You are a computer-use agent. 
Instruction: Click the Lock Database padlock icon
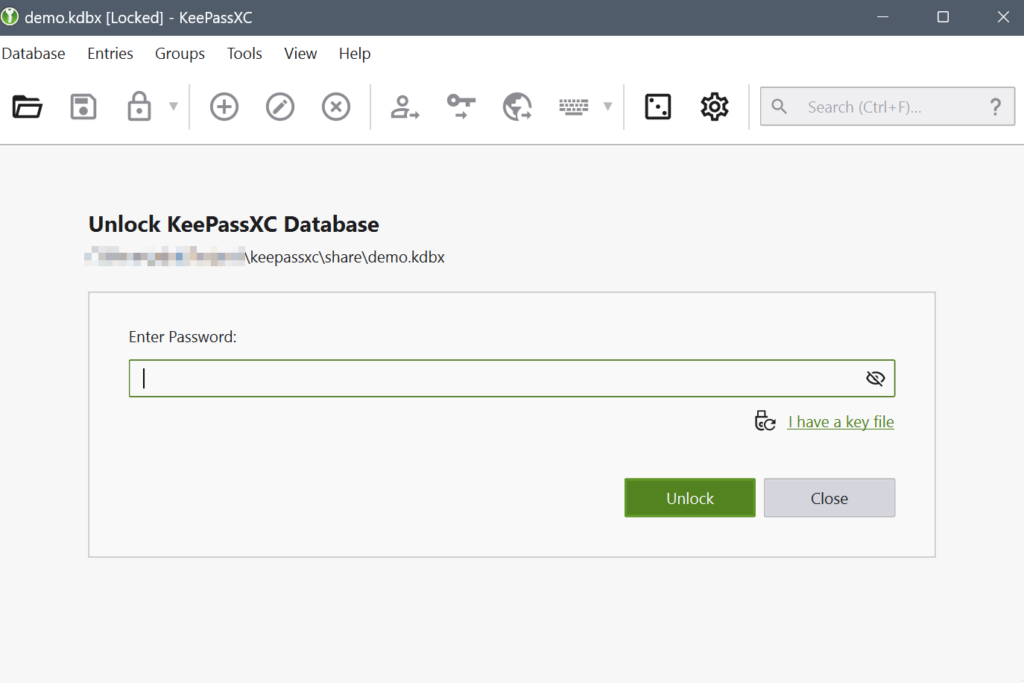click(139, 107)
